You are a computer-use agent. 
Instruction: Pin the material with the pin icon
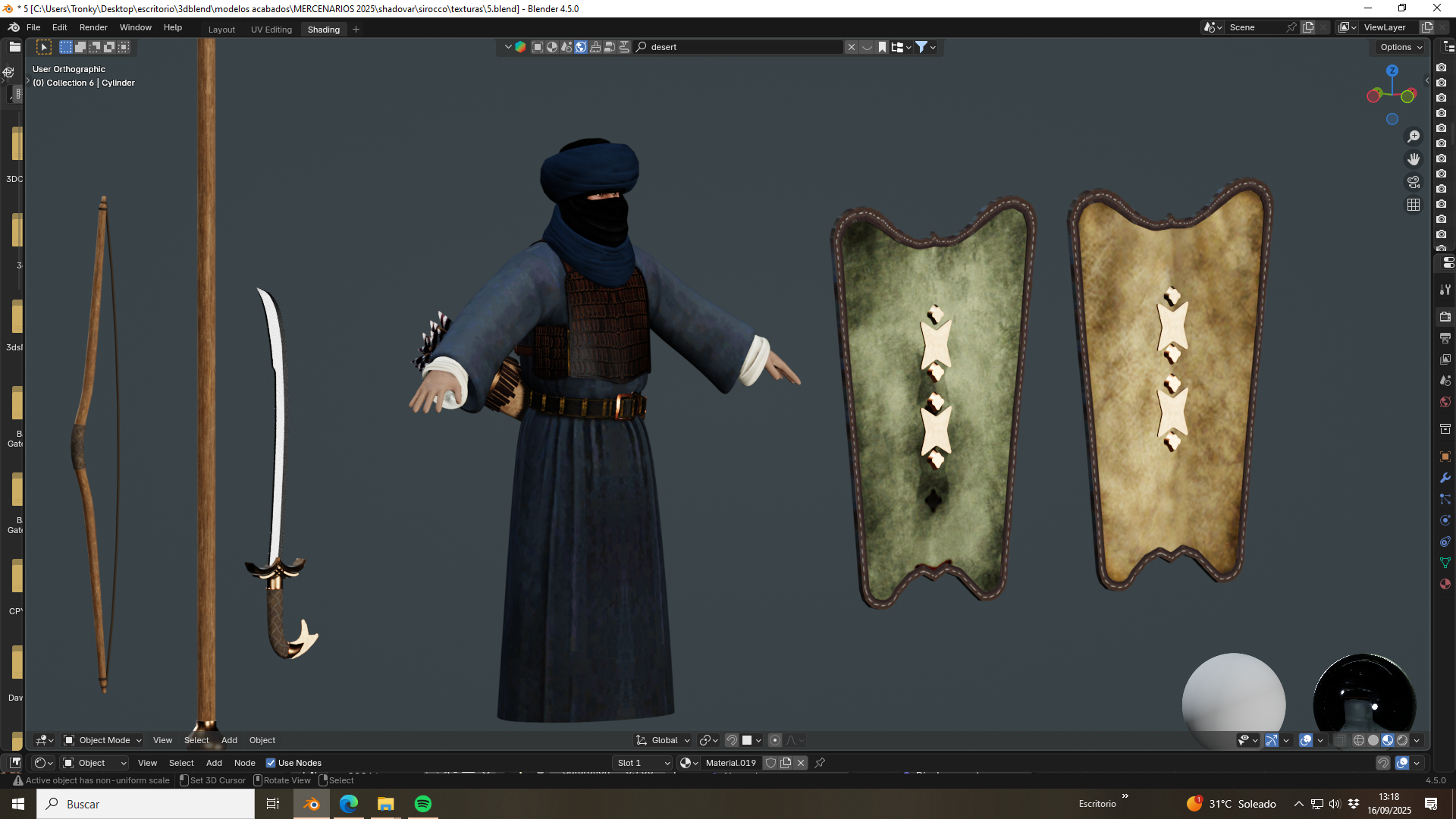pos(820,763)
